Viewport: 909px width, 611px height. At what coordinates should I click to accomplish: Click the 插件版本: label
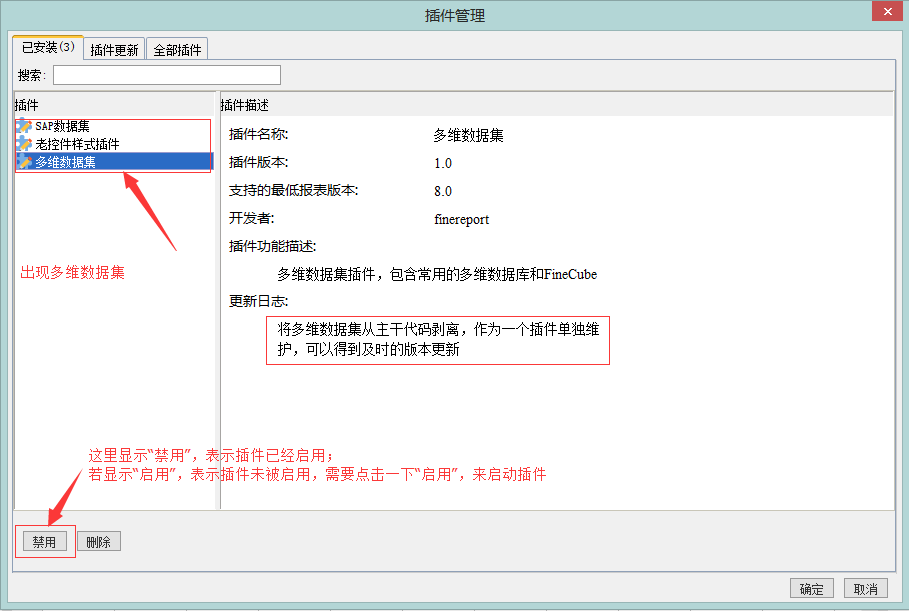[259, 162]
